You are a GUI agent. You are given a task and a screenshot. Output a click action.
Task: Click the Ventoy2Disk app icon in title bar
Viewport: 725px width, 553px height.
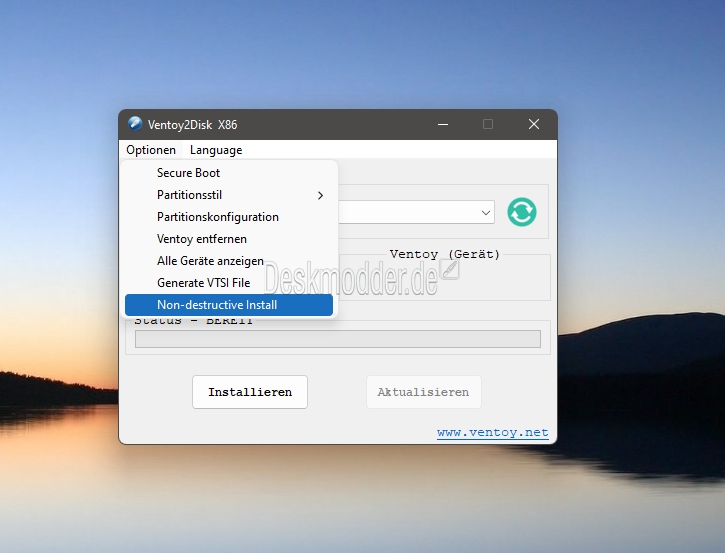pos(136,124)
